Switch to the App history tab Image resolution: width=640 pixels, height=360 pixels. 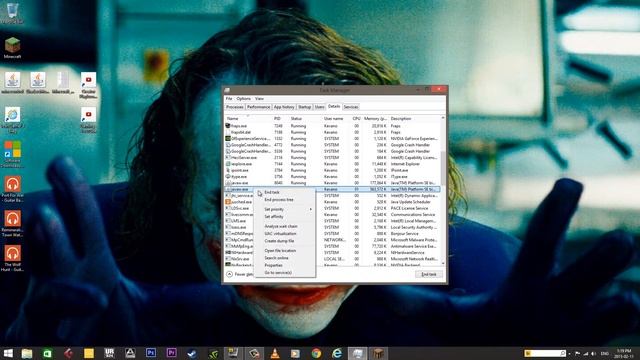coord(284,107)
